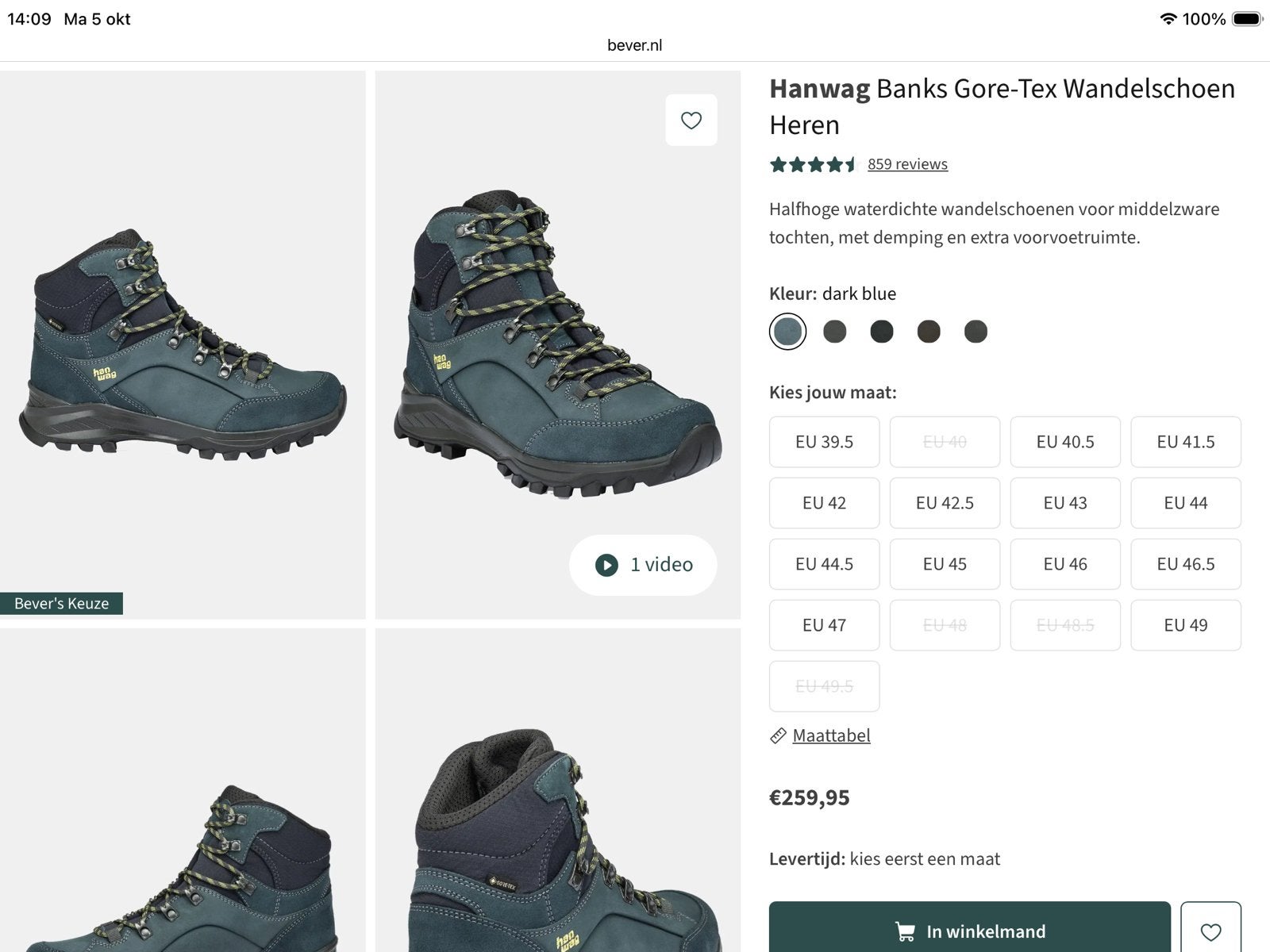Viewport: 1270px width, 952px height.
Task: Tap the Wi-Fi icon in status bar
Action: [1168, 19]
